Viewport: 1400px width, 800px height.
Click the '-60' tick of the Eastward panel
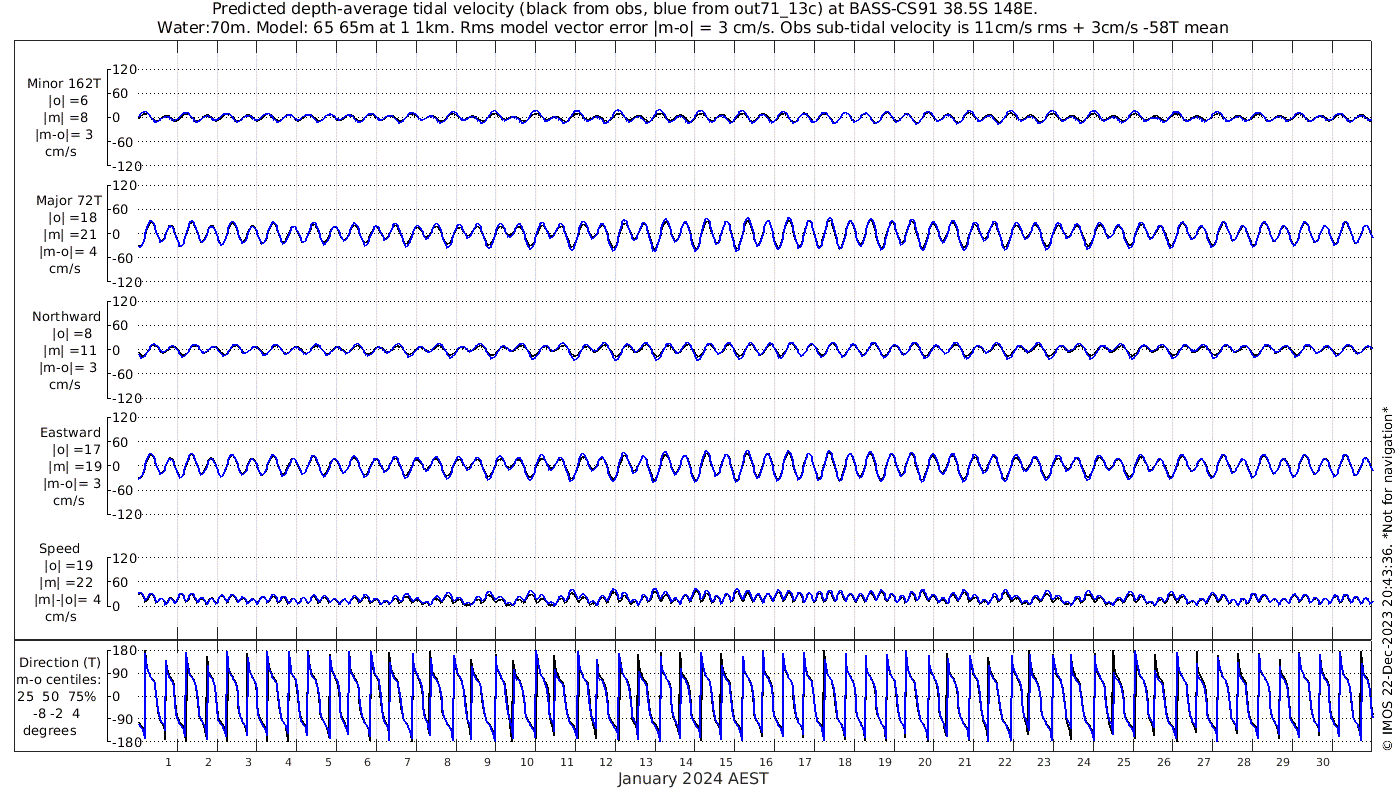click(x=124, y=490)
